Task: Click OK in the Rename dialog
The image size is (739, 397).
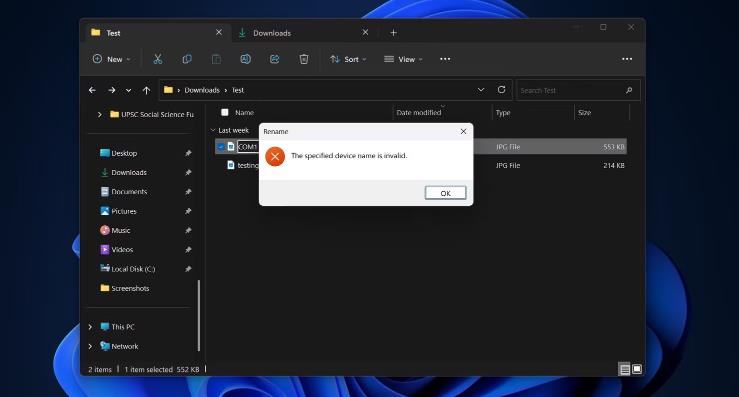Action: [445, 193]
